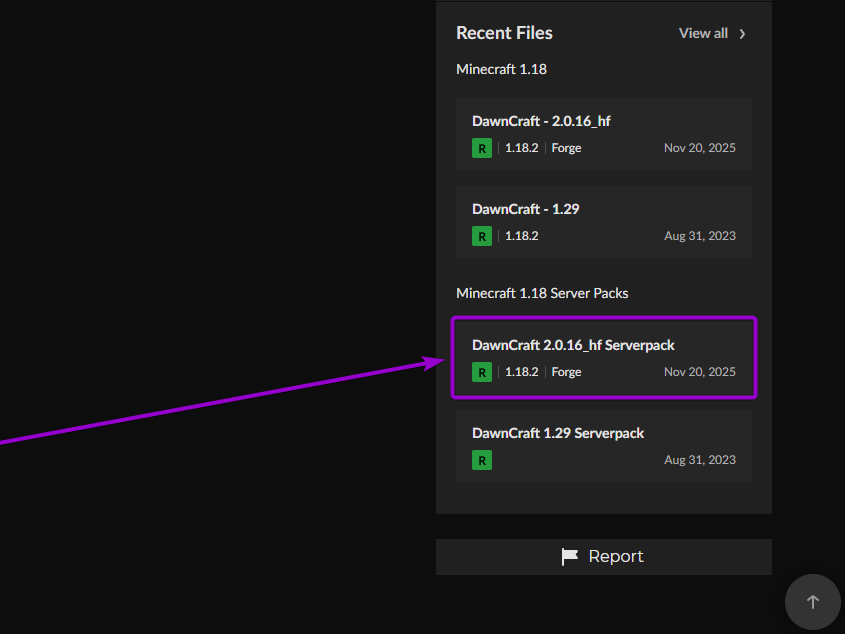
Task: Click the release badge on DawnCraft 2.0.16_hf Serverpack
Action: 481,371
